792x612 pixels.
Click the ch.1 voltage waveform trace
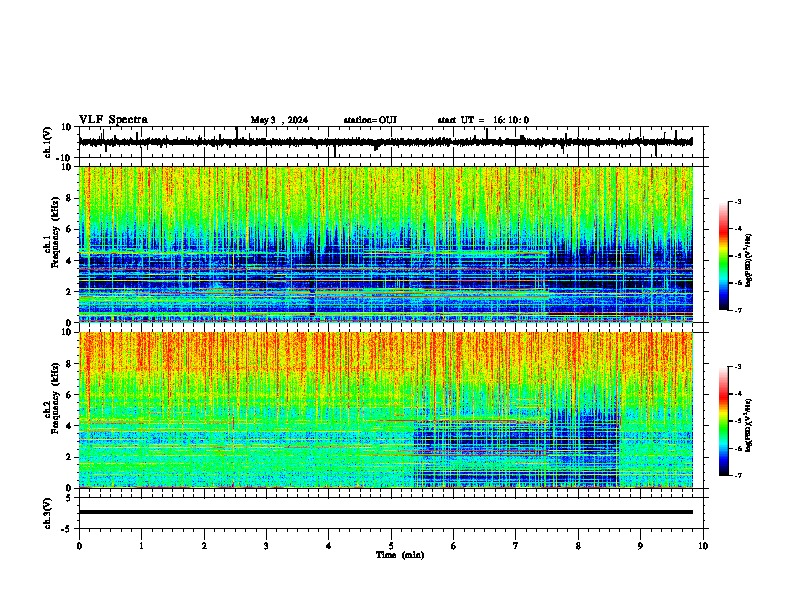(385, 142)
